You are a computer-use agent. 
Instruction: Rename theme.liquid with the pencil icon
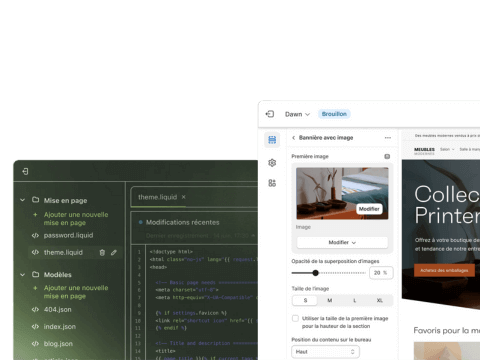114,253
